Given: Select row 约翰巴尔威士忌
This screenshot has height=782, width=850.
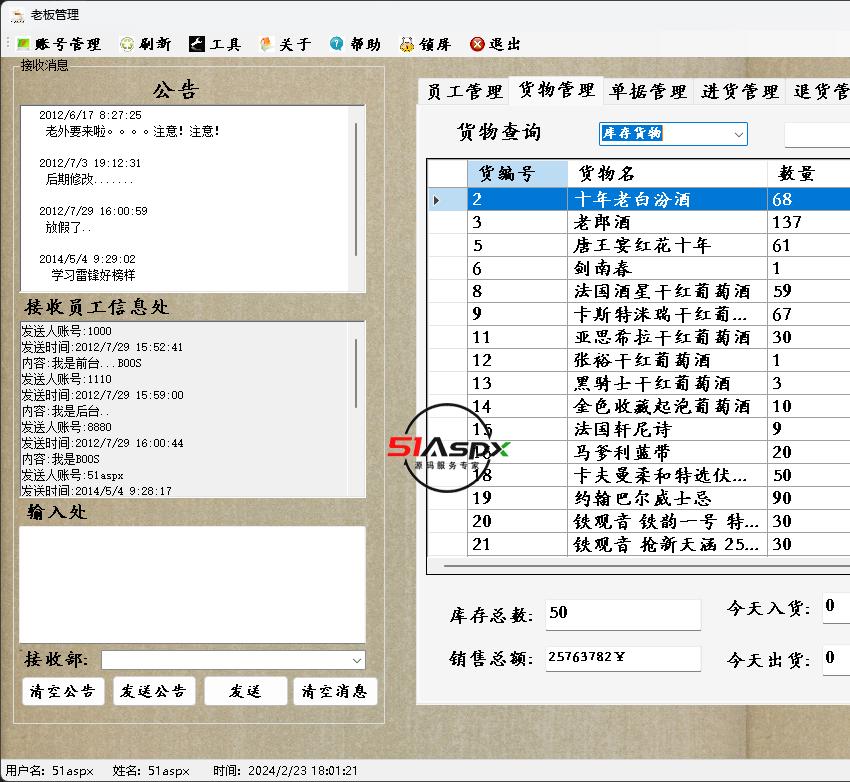Looking at the screenshot, I should 639,498.
